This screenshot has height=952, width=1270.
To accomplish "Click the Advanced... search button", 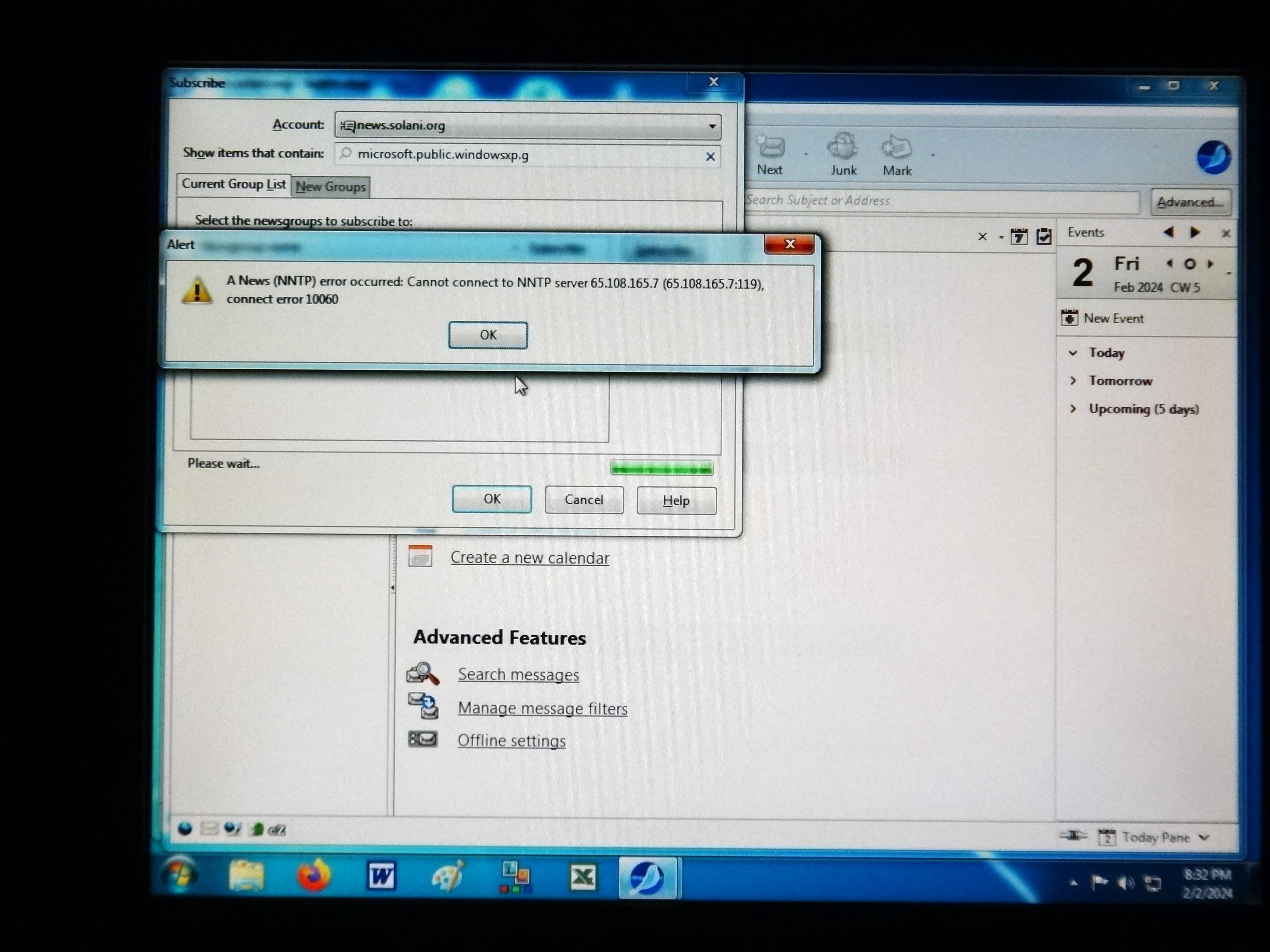I will 1190,203.
